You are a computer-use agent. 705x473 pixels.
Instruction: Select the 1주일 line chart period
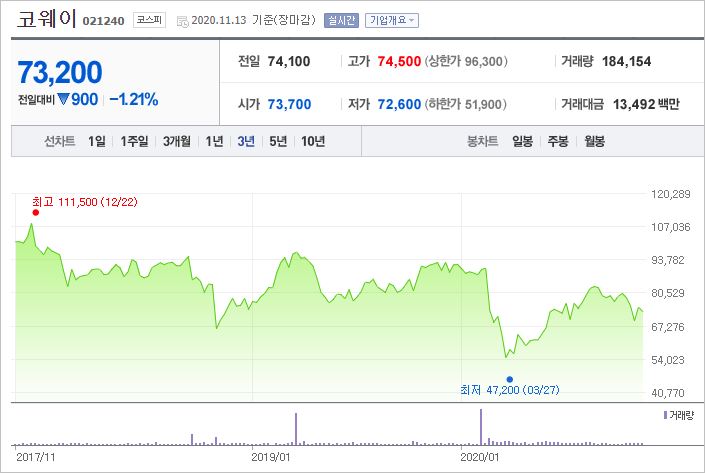pyautogui.click(x=134, y=141)
